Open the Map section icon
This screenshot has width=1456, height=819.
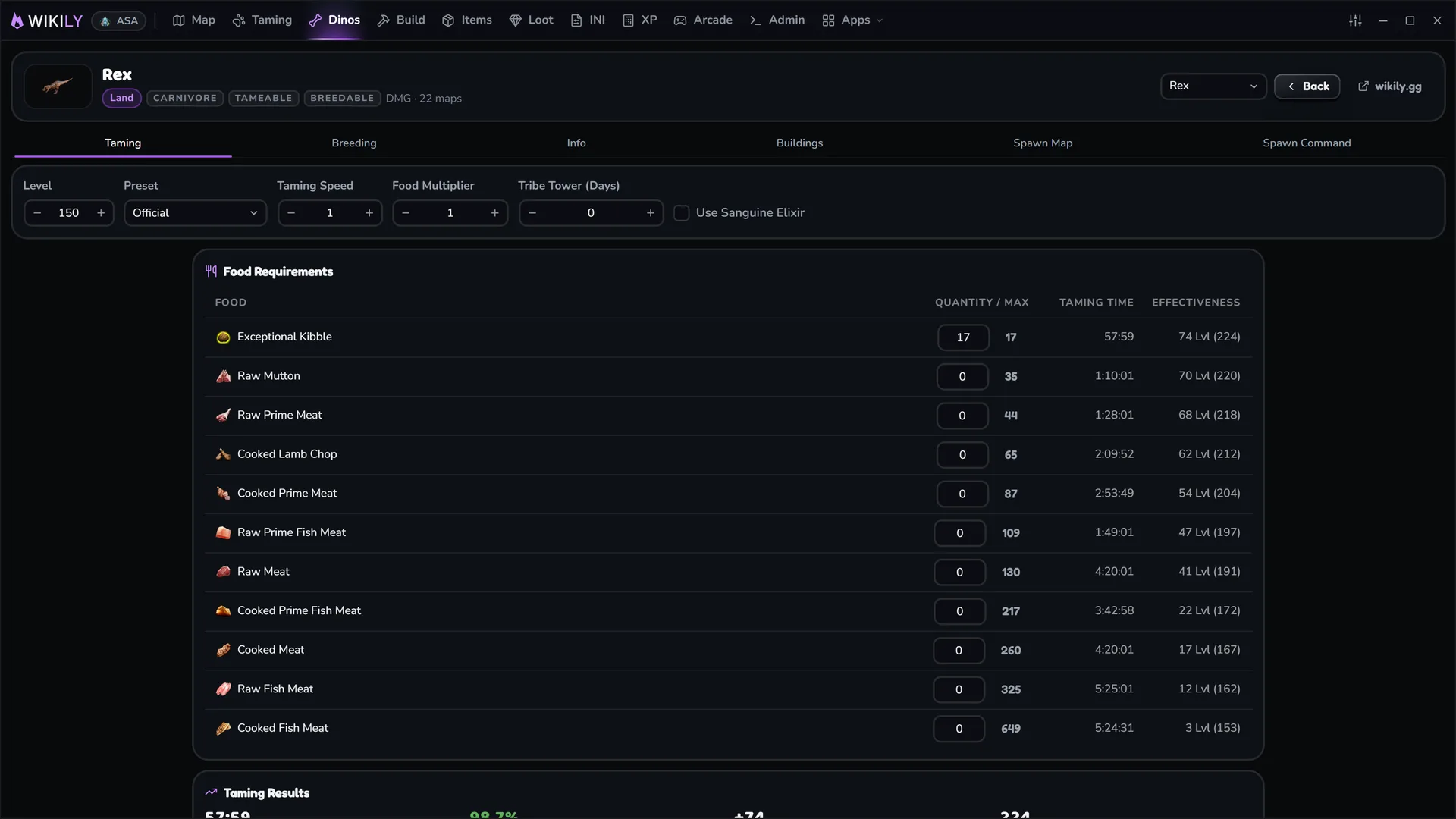click(179, 20)
